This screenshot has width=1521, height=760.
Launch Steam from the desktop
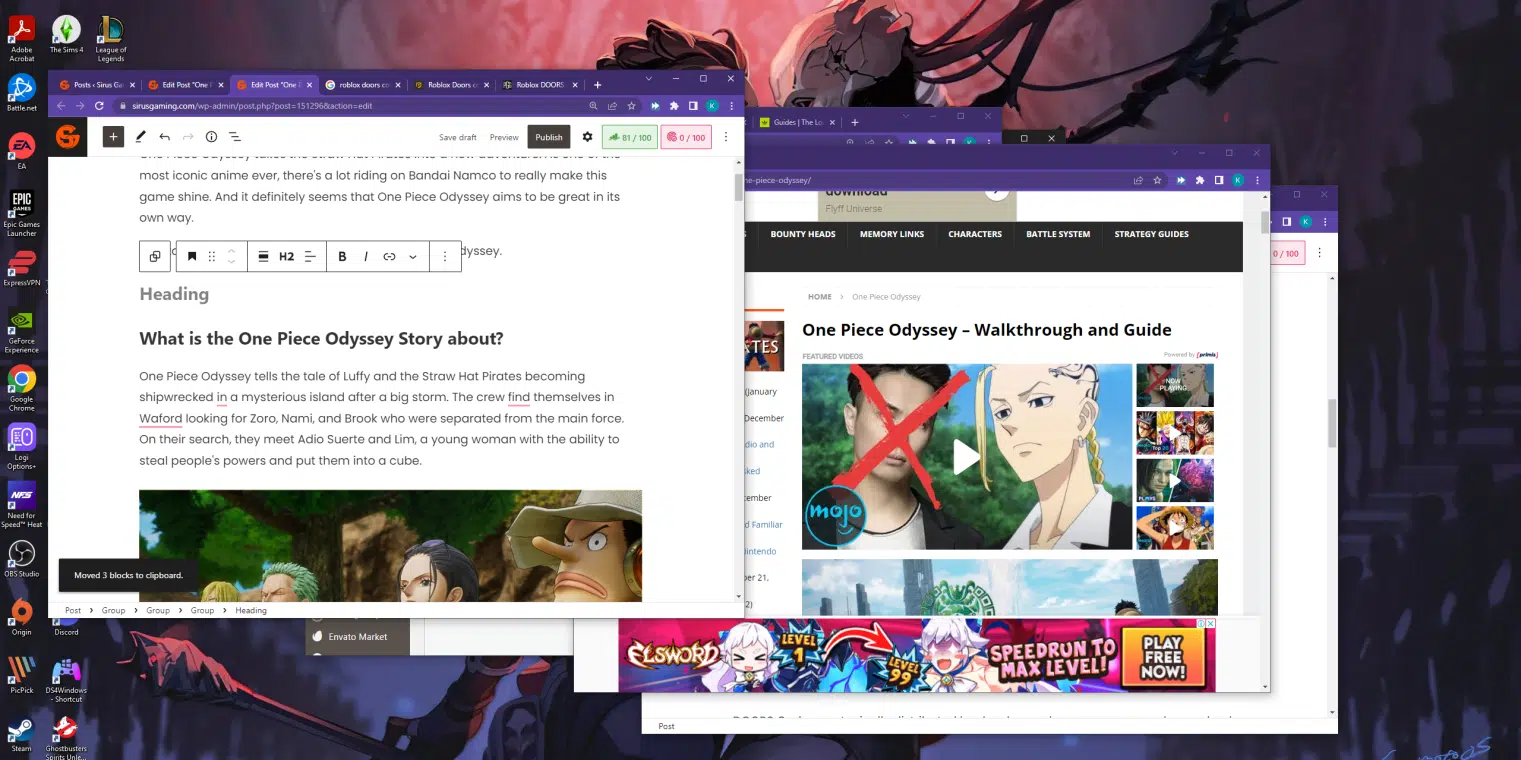(21, 733)
